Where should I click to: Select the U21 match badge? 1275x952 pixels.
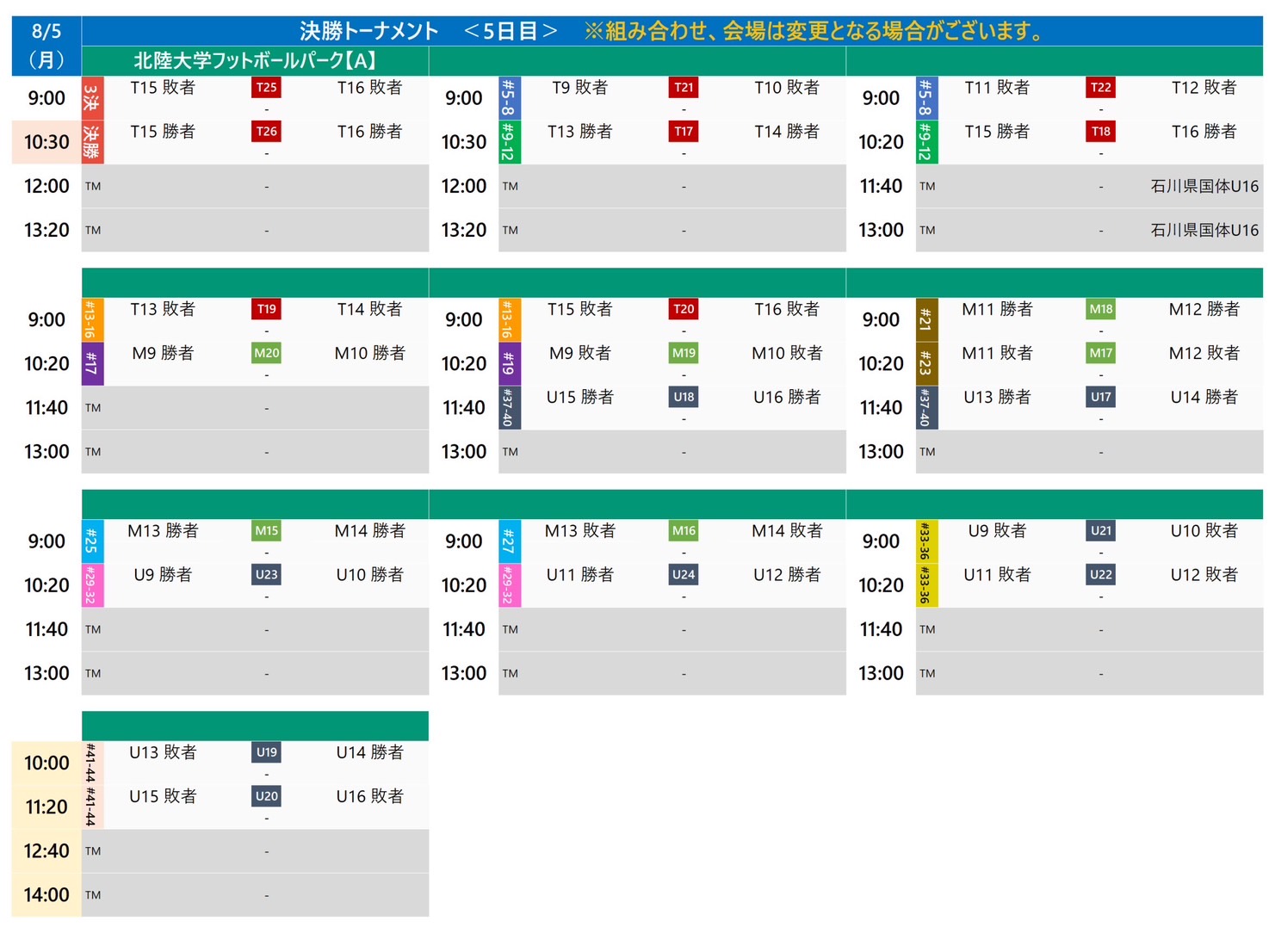tap(1100, 531)
